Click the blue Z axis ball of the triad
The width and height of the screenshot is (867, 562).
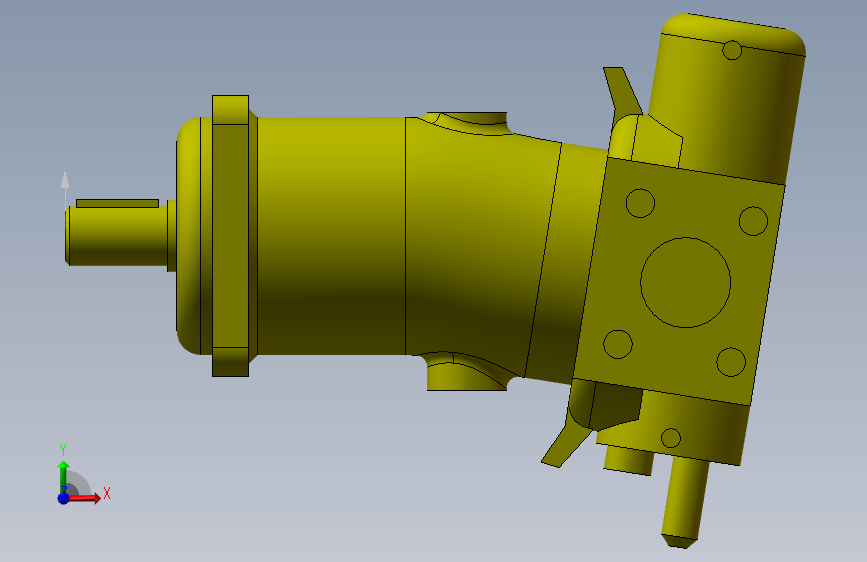coord(63,498)
